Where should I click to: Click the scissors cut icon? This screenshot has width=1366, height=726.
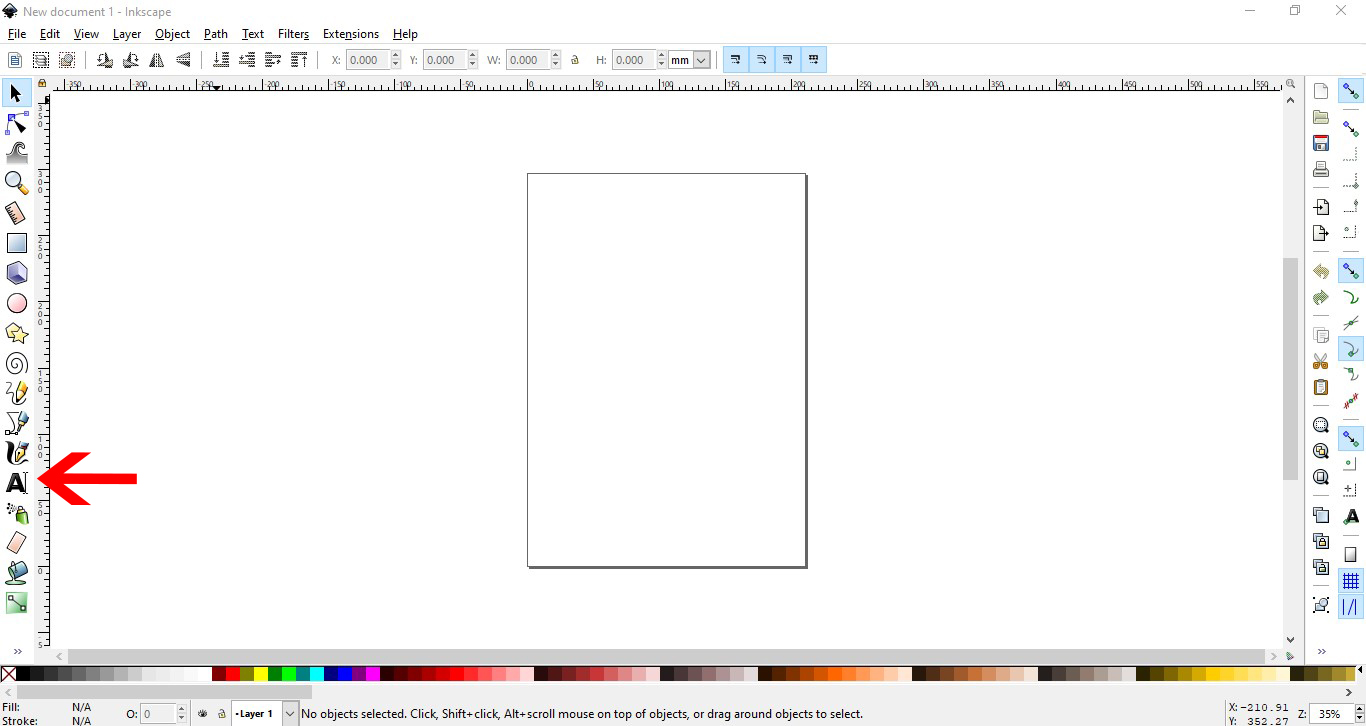click(1321, 361)
